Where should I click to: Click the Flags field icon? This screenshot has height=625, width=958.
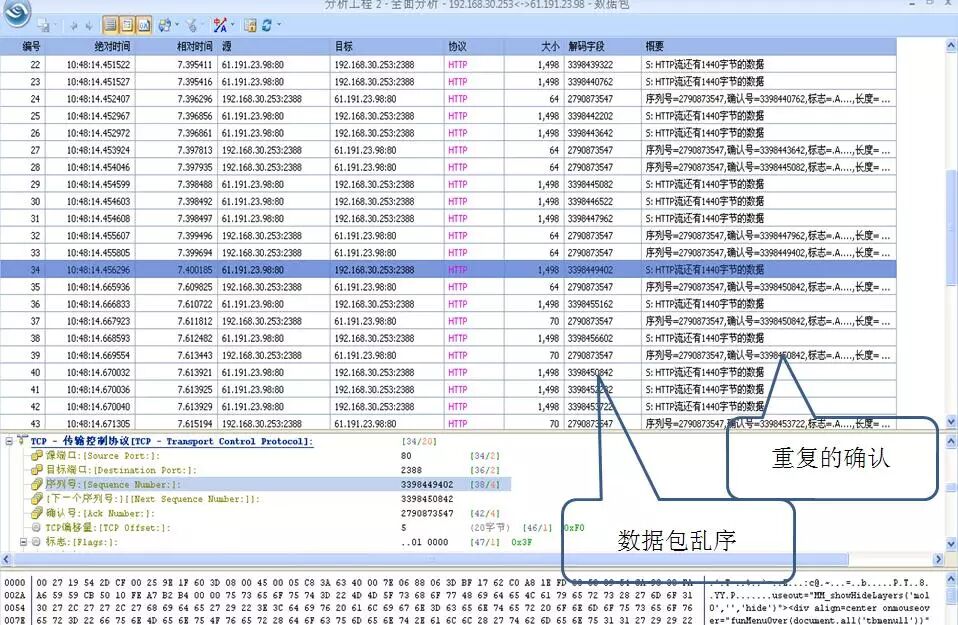(36, 541)
